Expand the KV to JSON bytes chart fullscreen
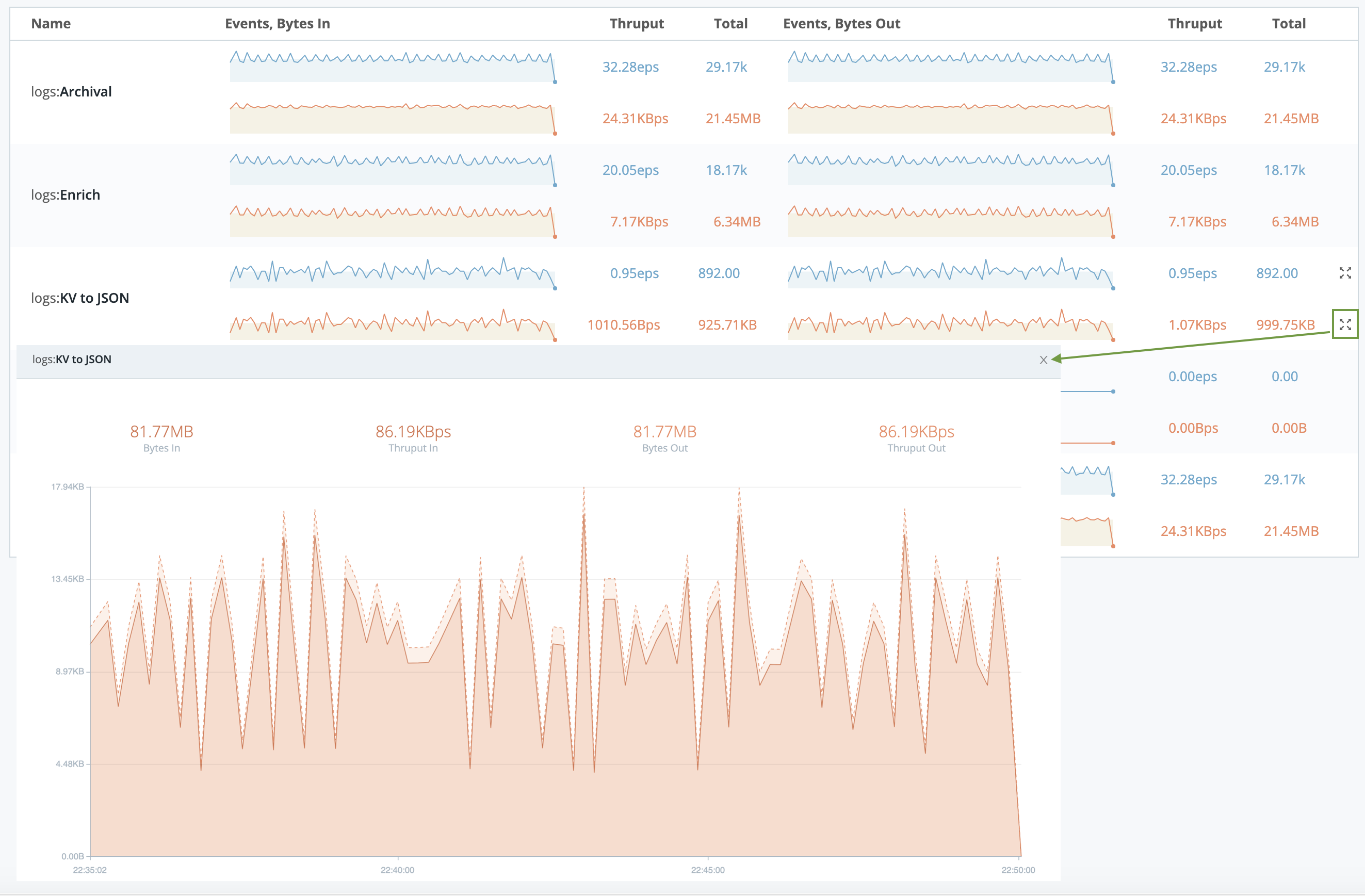 pos(1345,325)
